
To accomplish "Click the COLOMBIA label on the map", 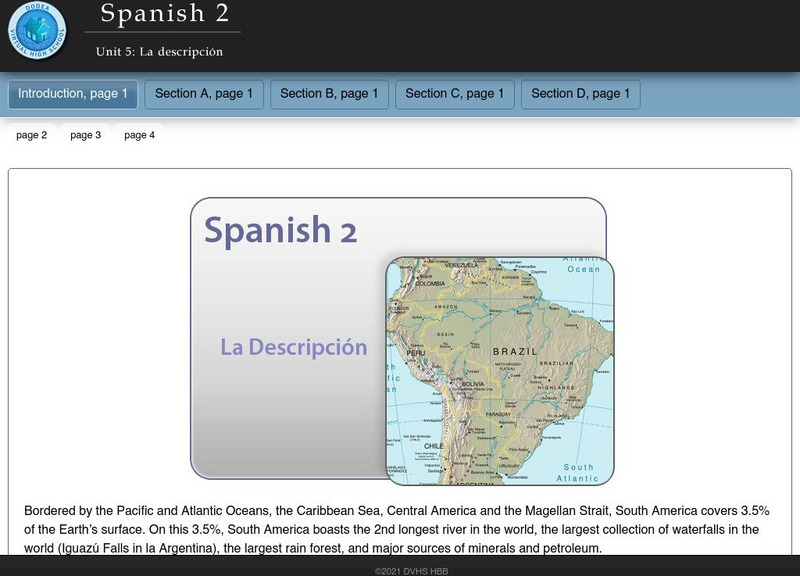I will pyautogui.click(x=429, y=284).
